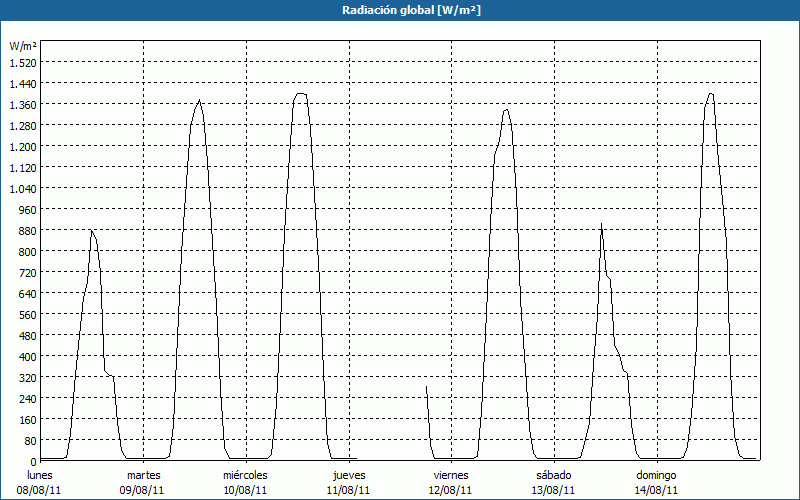Select the 400 axis value

pyautogui.click(x=28, y=357)
